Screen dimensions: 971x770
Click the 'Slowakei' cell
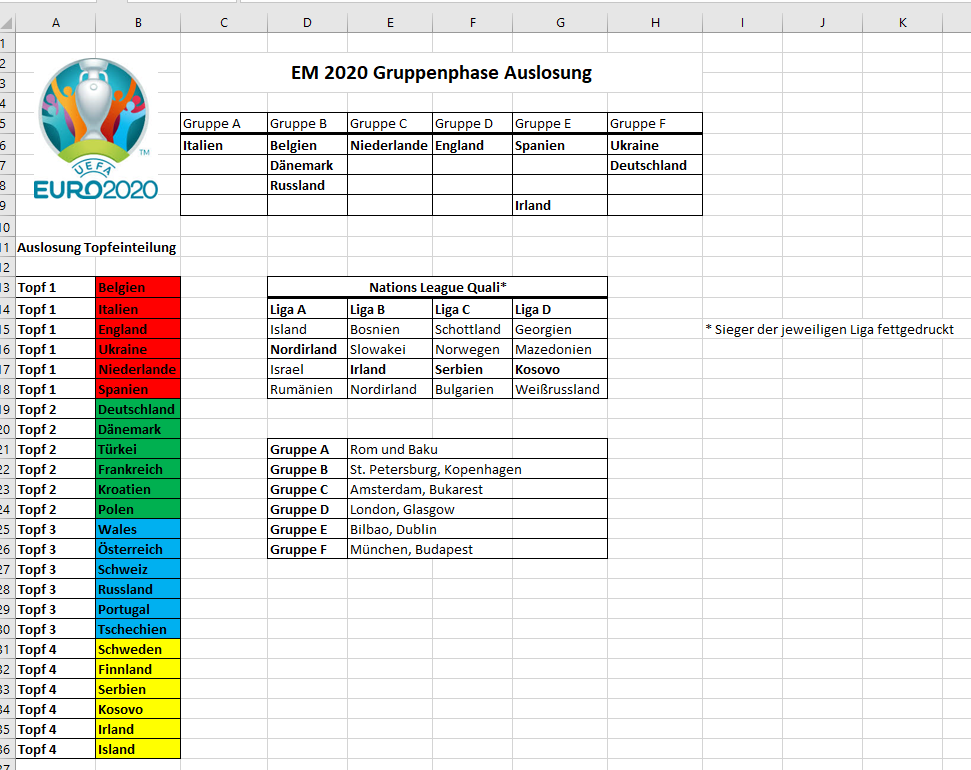pyautogui.click(x=390, y=349)
